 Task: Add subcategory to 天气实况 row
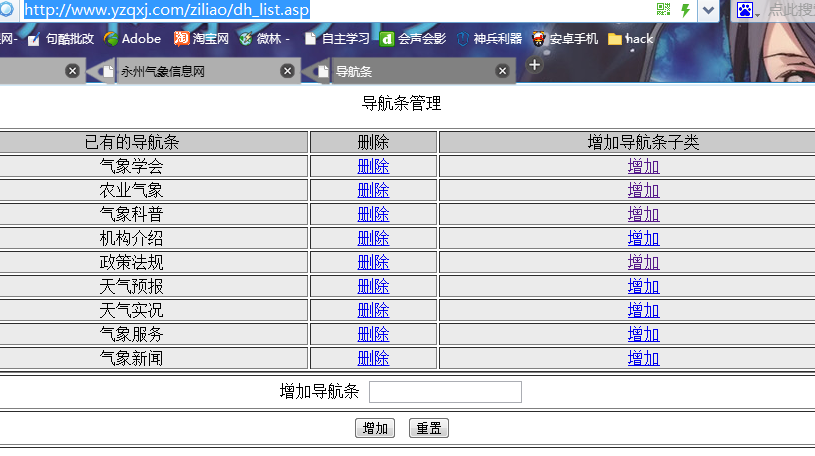pyautogui.click(x=643, y=311)
